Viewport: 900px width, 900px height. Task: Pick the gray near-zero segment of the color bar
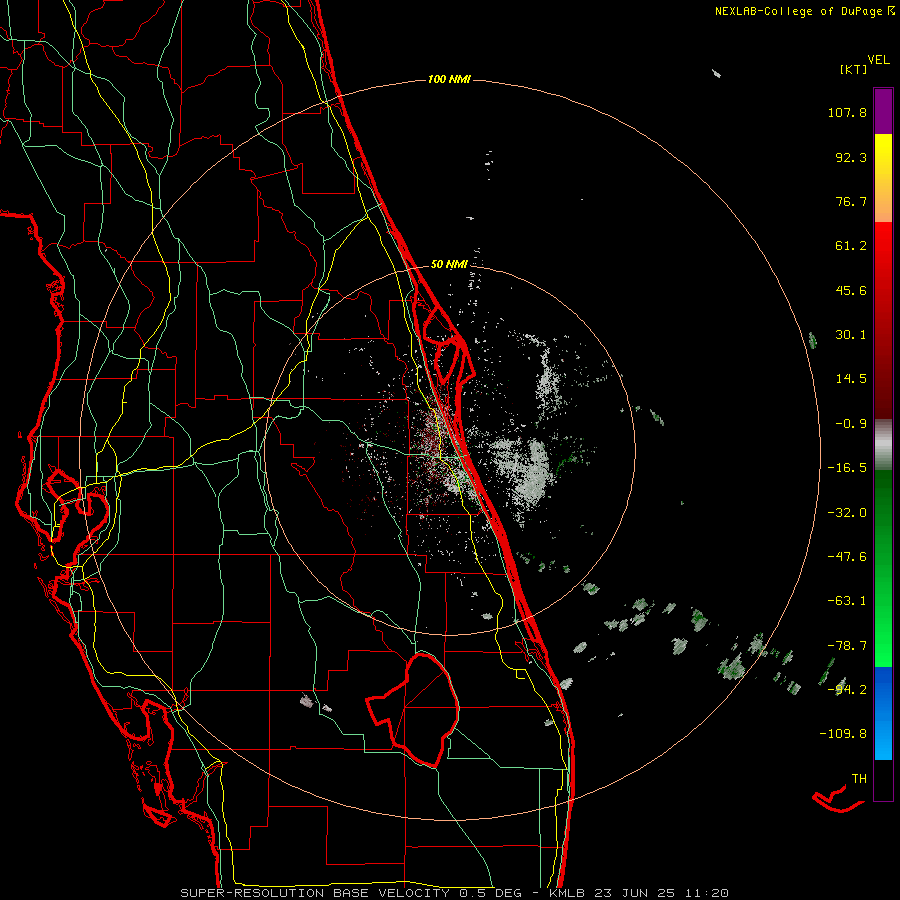[x=883, y=445]
